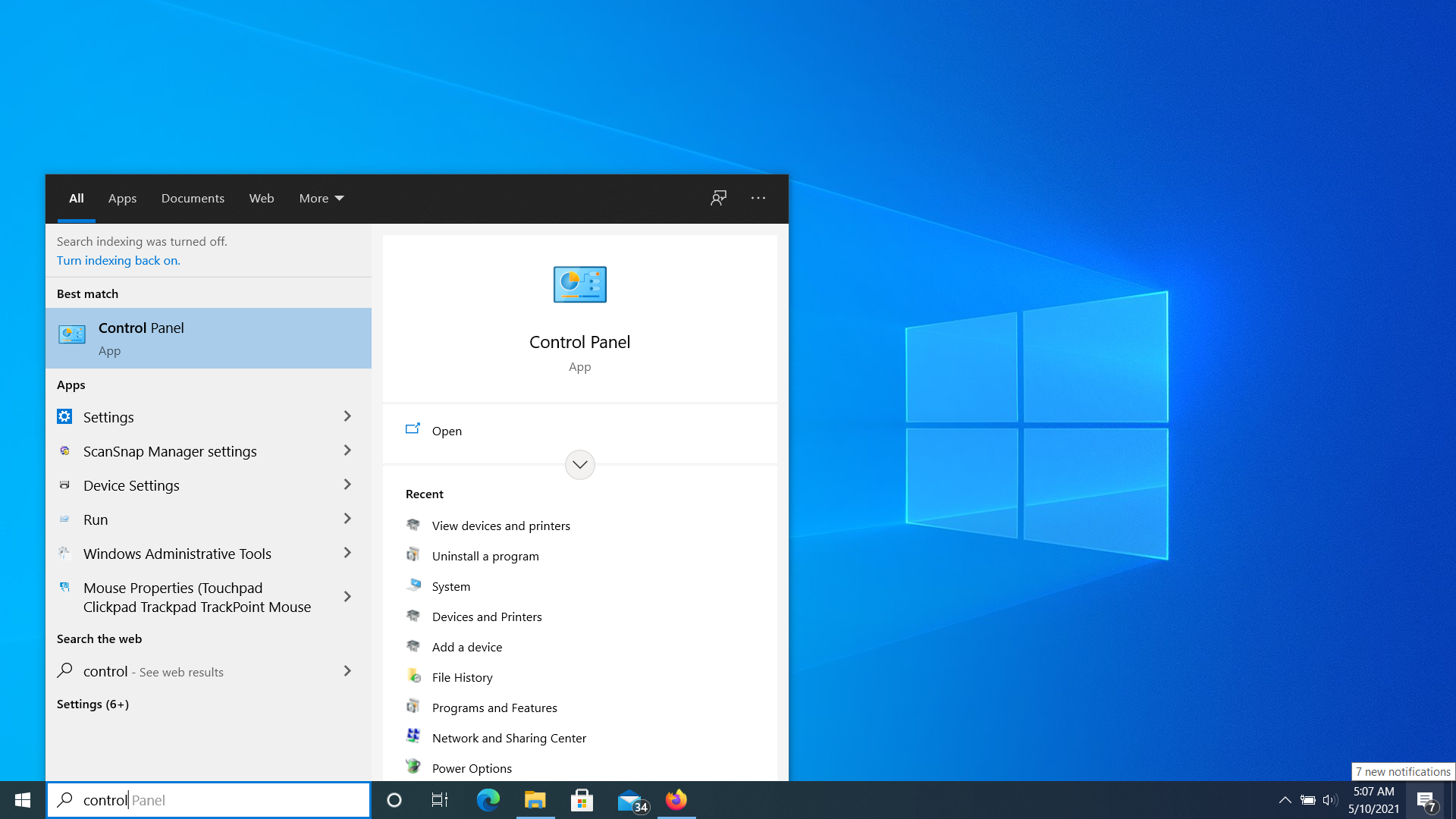This screenshot has height=819, width=1456.
Task: Expand more actions chevron under Open
Action: click(x=580, y=465)
